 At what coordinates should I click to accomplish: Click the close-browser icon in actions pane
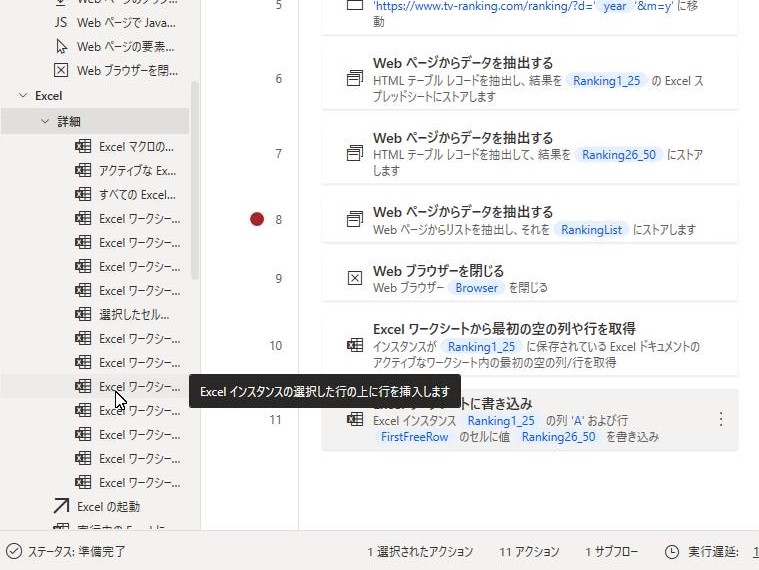tap(61, 70)
